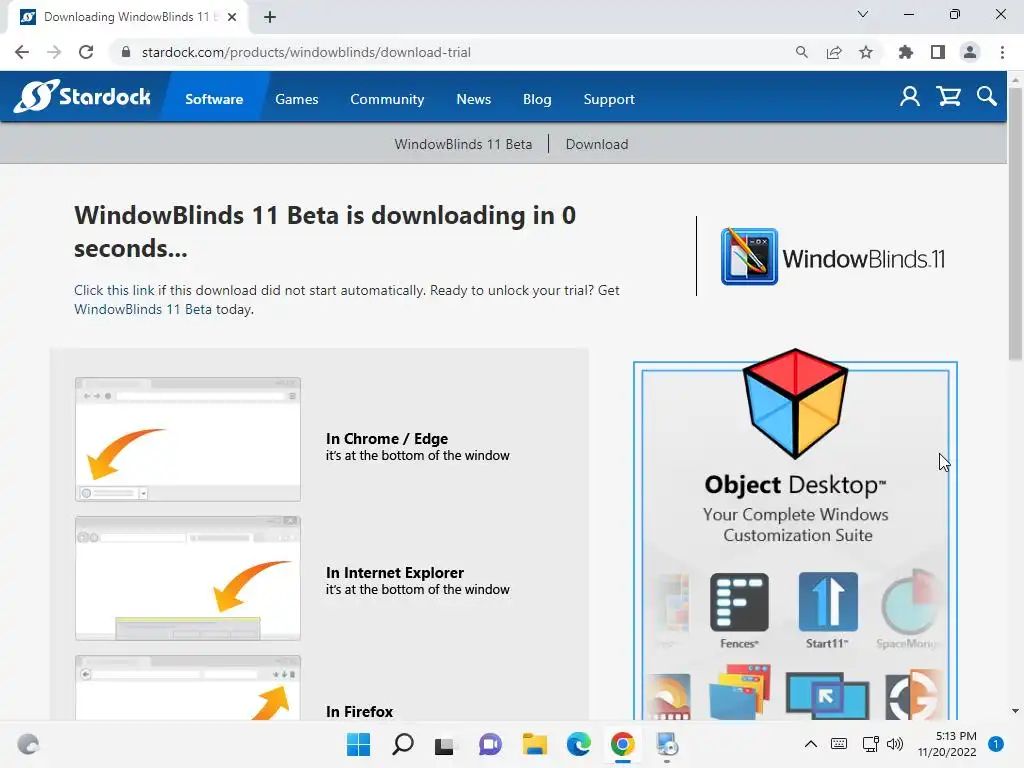Click the Stardock logo

(82, 97)
